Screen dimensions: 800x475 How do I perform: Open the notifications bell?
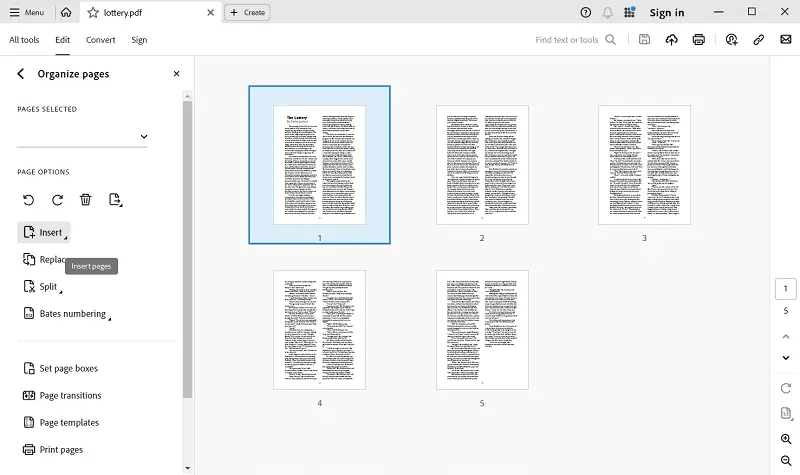tap(607, 12)
